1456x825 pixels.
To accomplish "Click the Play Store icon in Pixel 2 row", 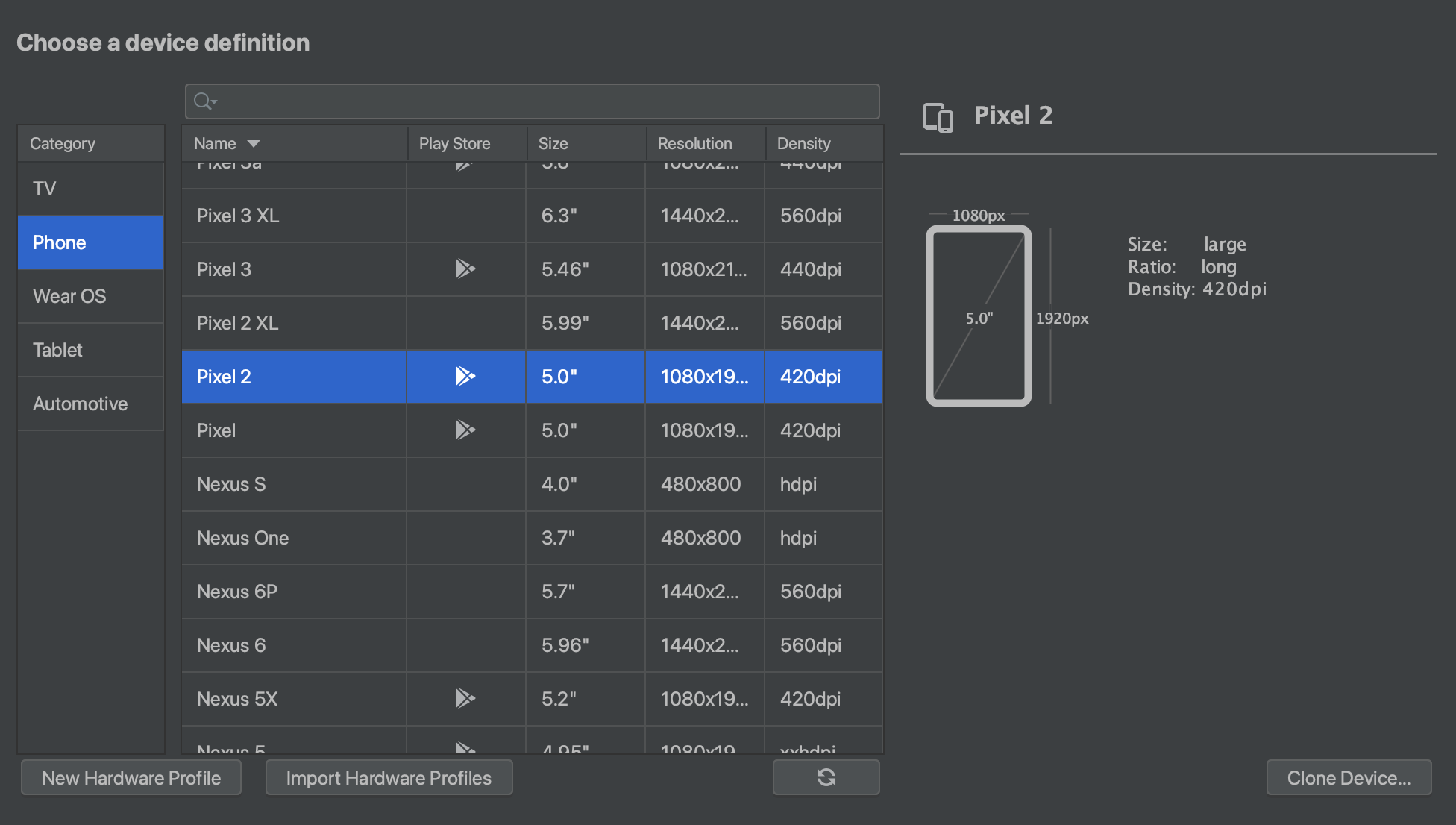I will pos(465,376).
